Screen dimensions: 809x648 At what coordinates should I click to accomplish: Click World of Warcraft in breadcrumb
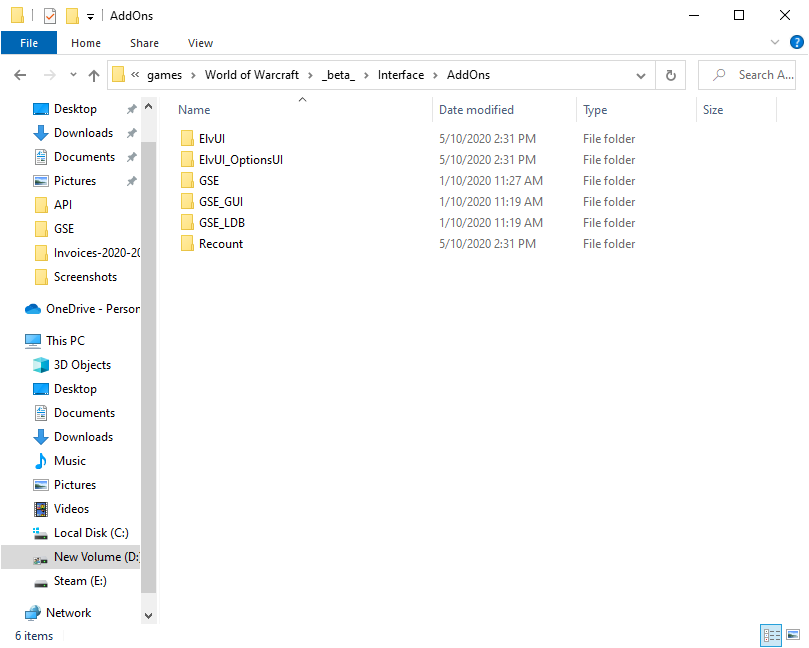252,75
